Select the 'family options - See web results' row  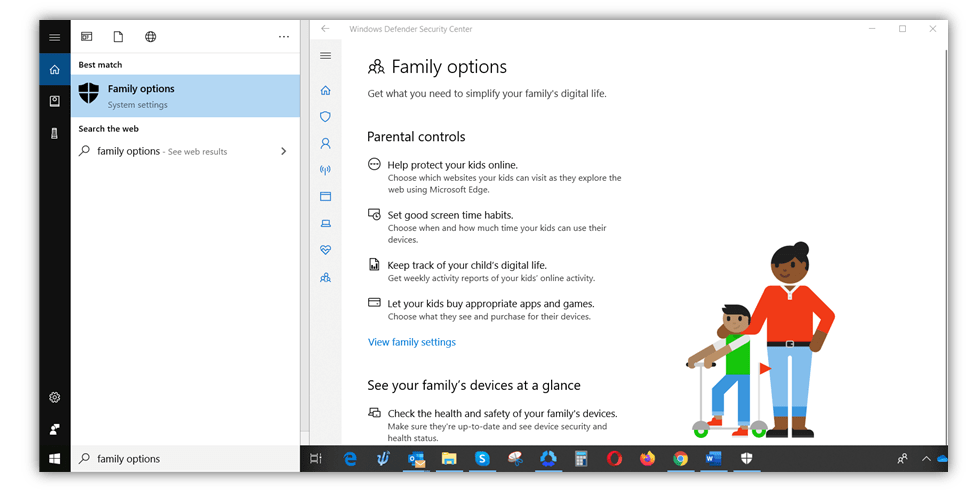tap(186, 151)
